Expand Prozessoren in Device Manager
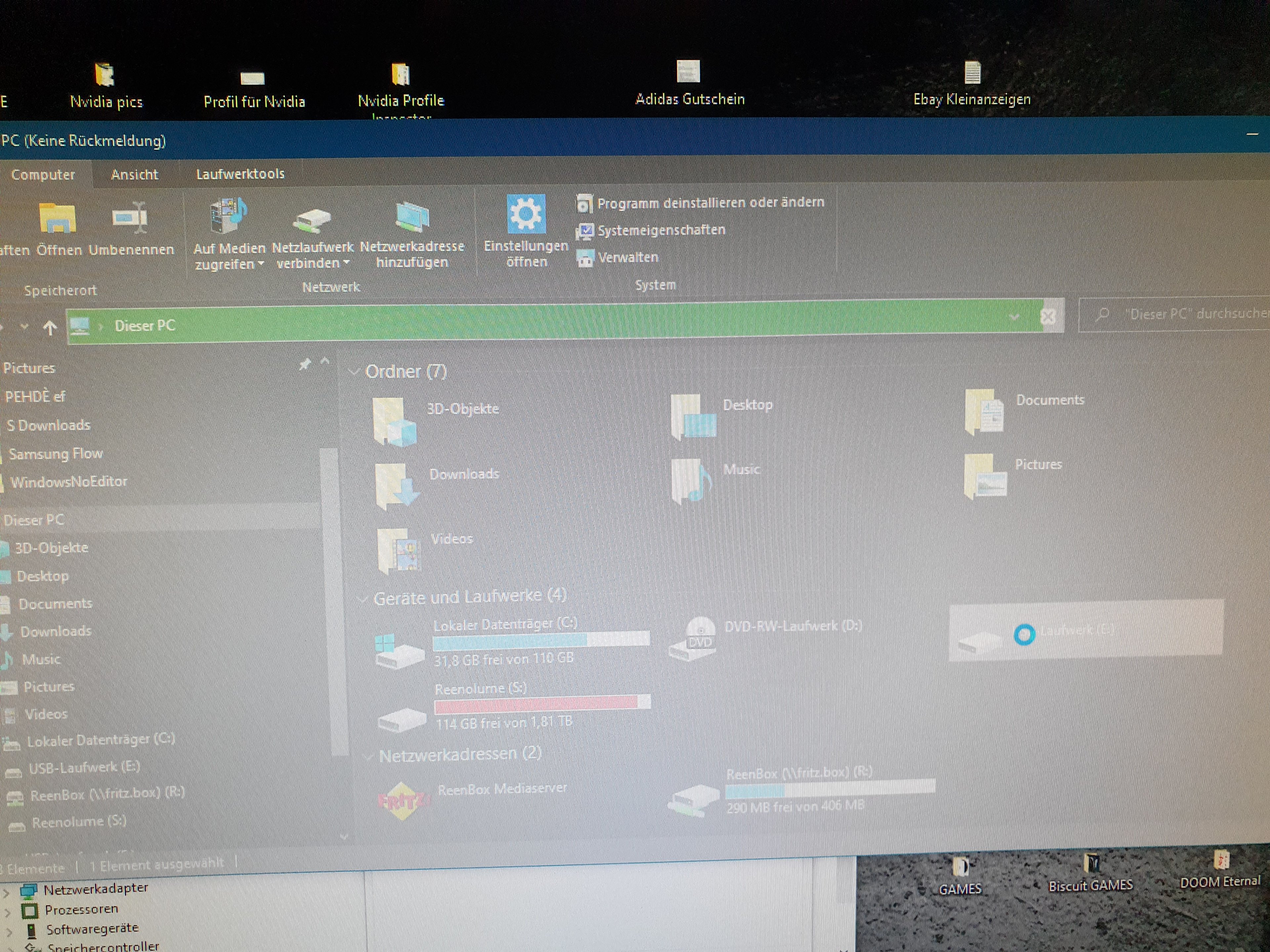Image resolution: width=1270 pixels, height=952 pixels. pos(7,912)
